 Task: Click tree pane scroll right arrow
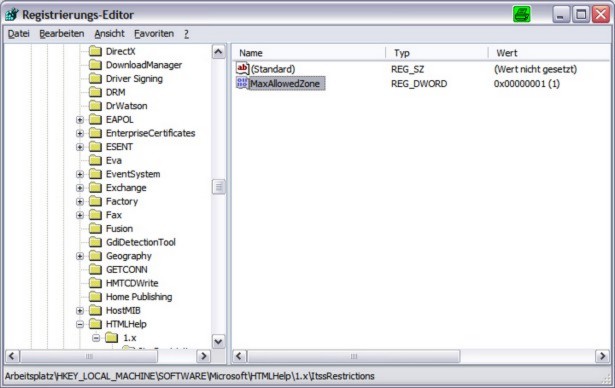203,356
